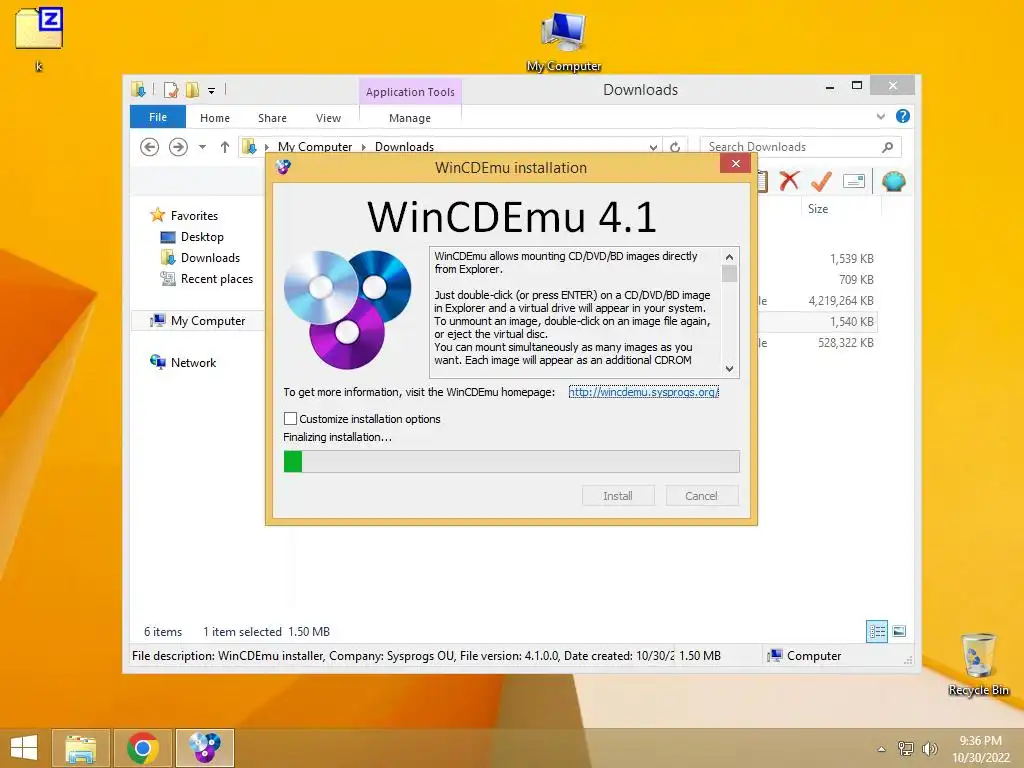Open the Recycle Bin on the desktop

pos(978,664)
